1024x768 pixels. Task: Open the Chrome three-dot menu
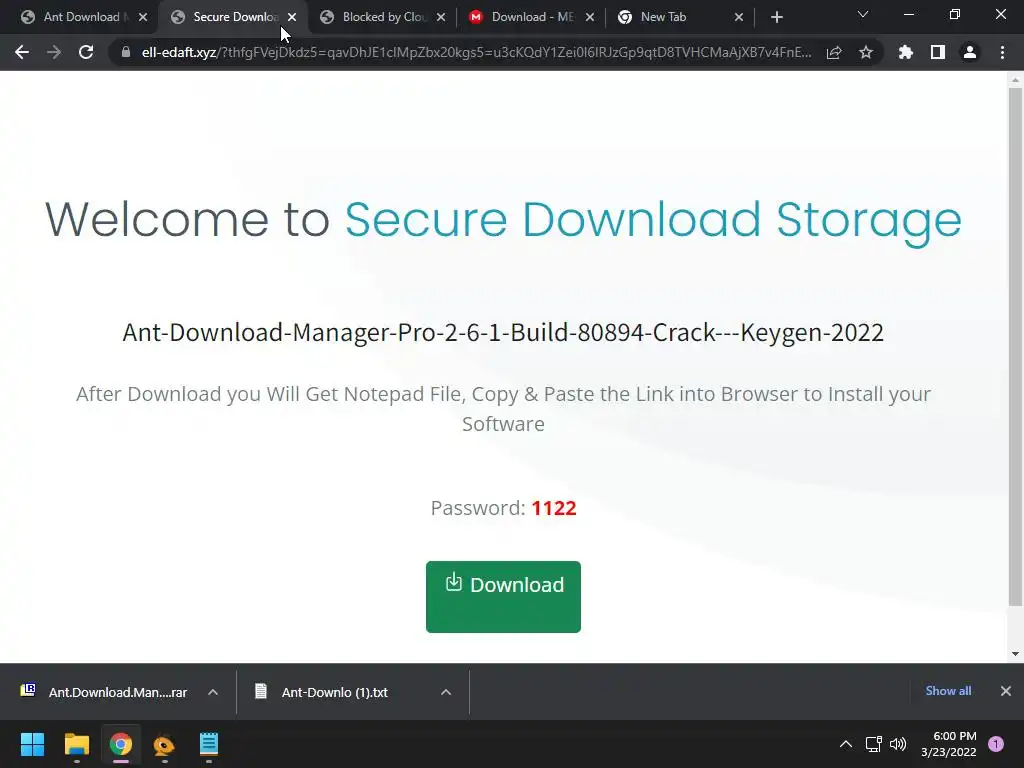tap(1002, 52)
